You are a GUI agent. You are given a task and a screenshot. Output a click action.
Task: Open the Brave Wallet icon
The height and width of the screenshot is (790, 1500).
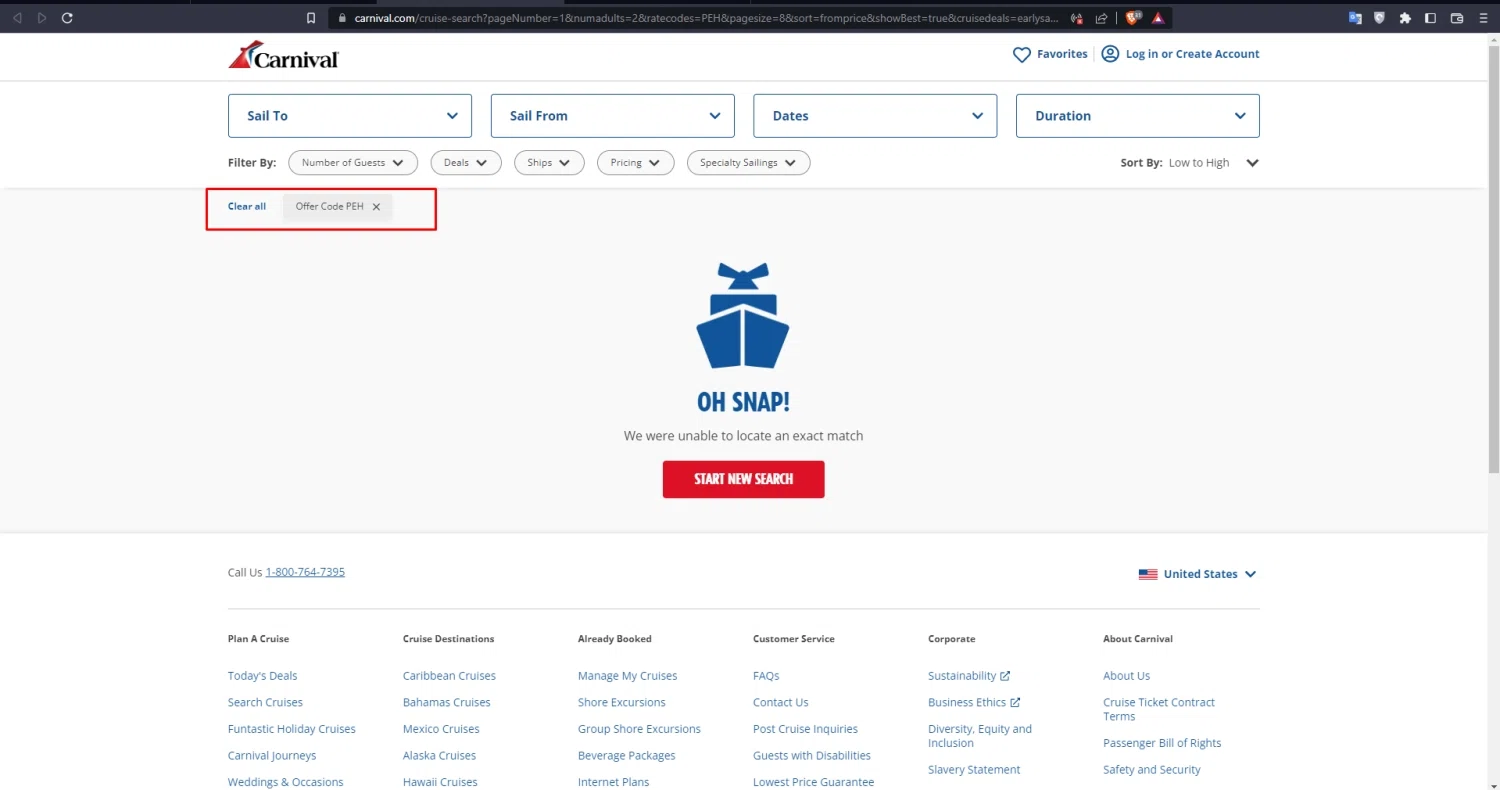[x=1457, y=18]
